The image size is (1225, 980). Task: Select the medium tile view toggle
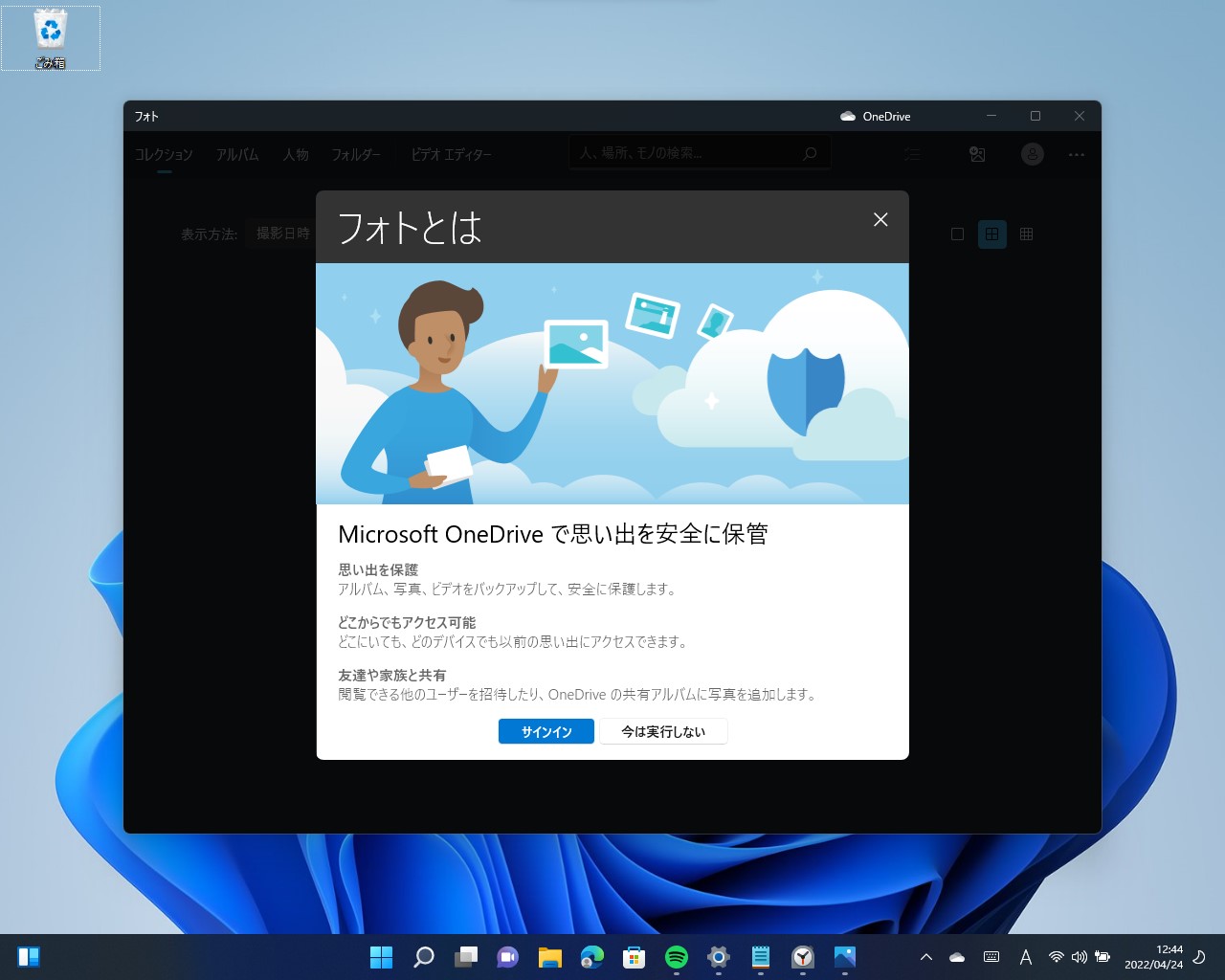[991, 234]
